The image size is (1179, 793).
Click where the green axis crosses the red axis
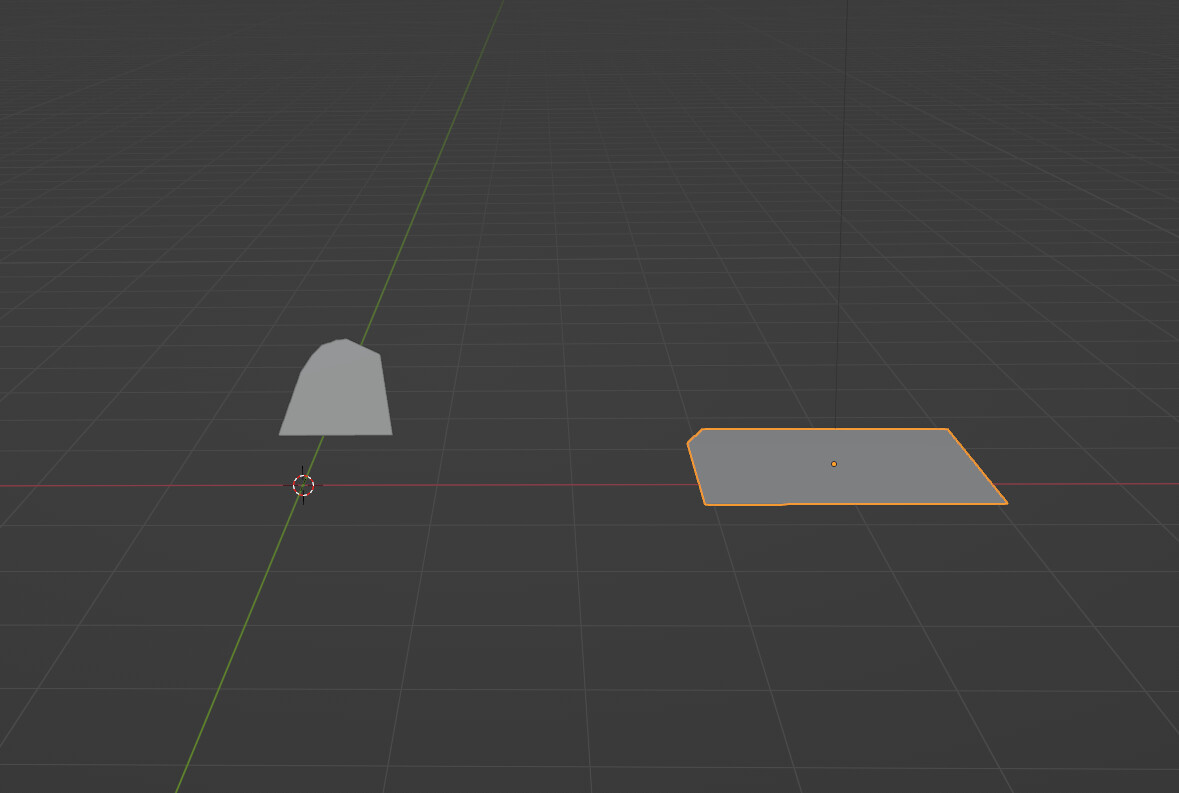coord(303,486)
